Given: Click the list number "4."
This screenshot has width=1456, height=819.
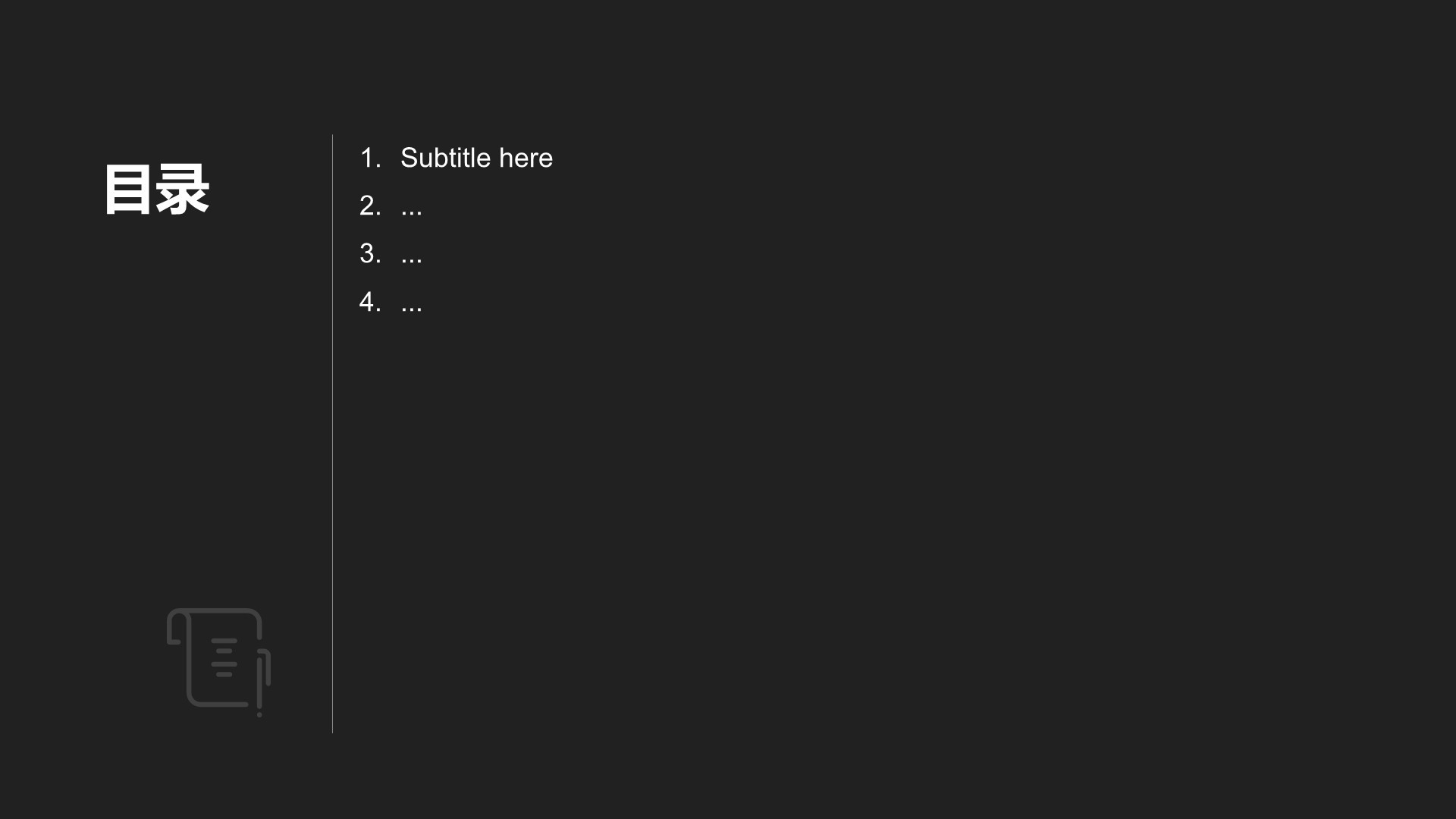Looking at the screenshot, I should click(370, 302).
